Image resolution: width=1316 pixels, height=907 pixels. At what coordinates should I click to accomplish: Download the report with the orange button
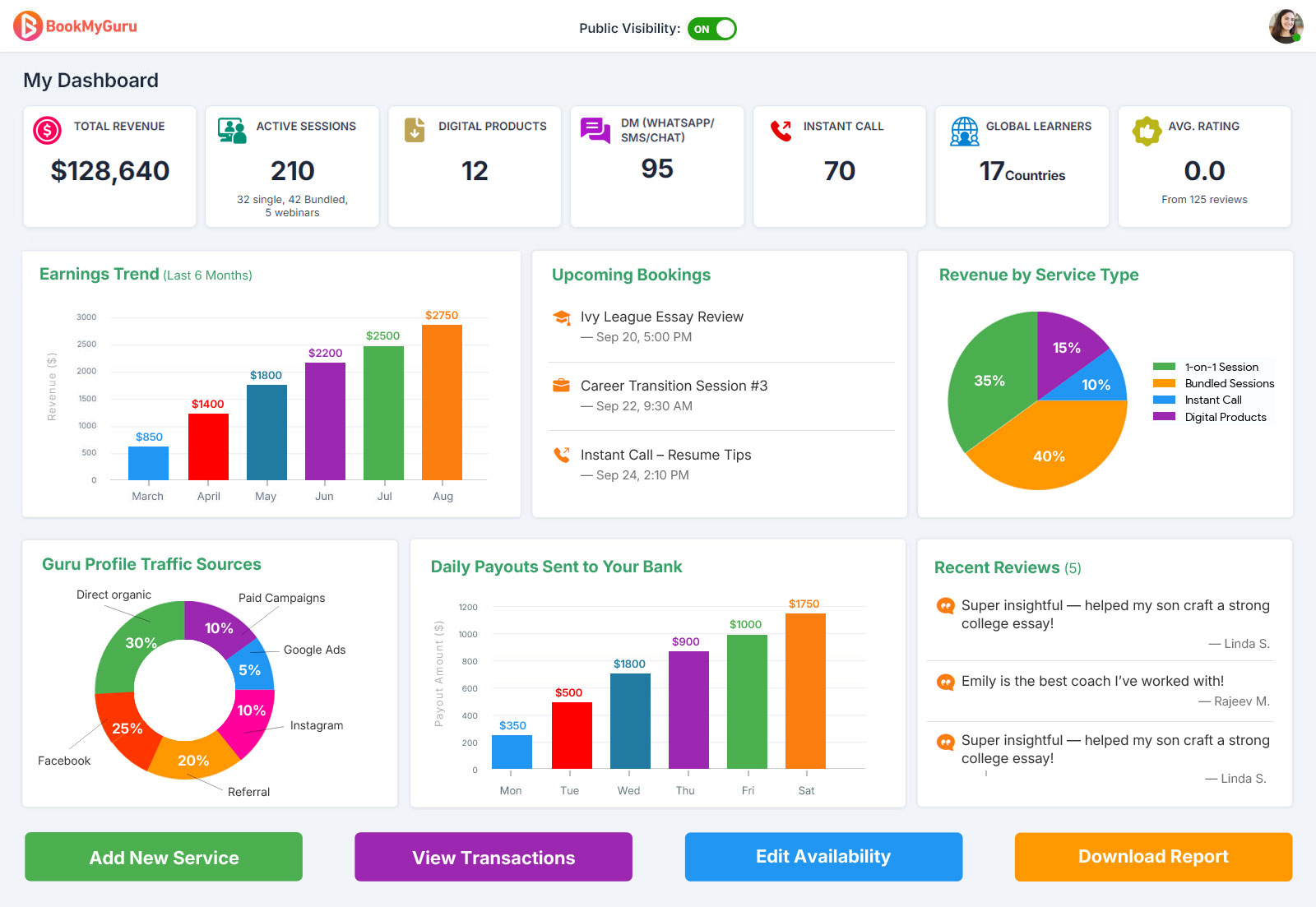tap(1153, 857)
